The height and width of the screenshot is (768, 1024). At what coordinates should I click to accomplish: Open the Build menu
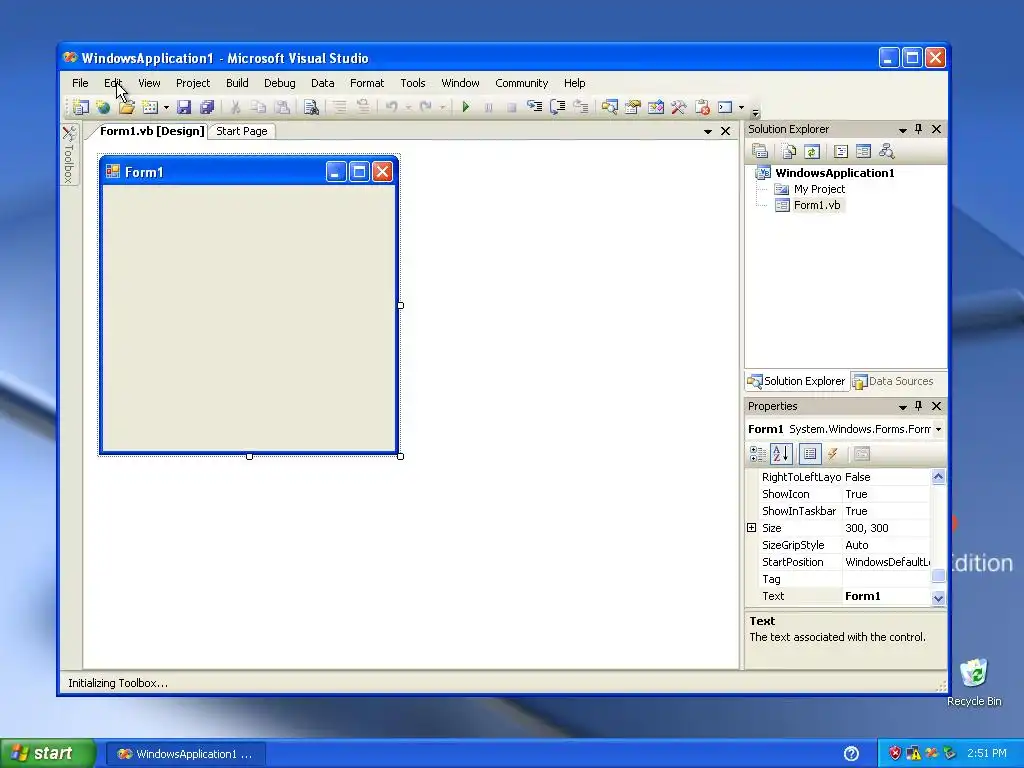coord(237,83)
